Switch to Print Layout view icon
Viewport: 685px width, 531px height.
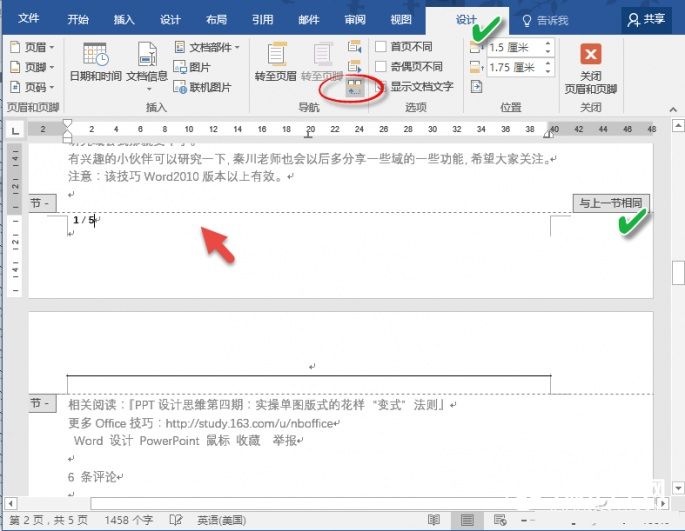[x=467, y=520]
